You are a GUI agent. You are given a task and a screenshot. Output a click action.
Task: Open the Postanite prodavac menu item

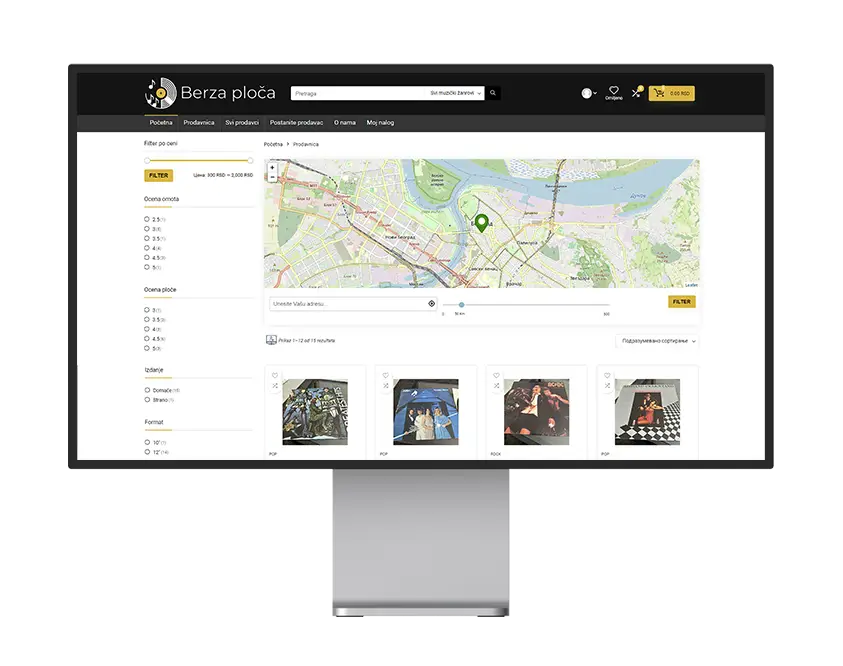(296, 123)
